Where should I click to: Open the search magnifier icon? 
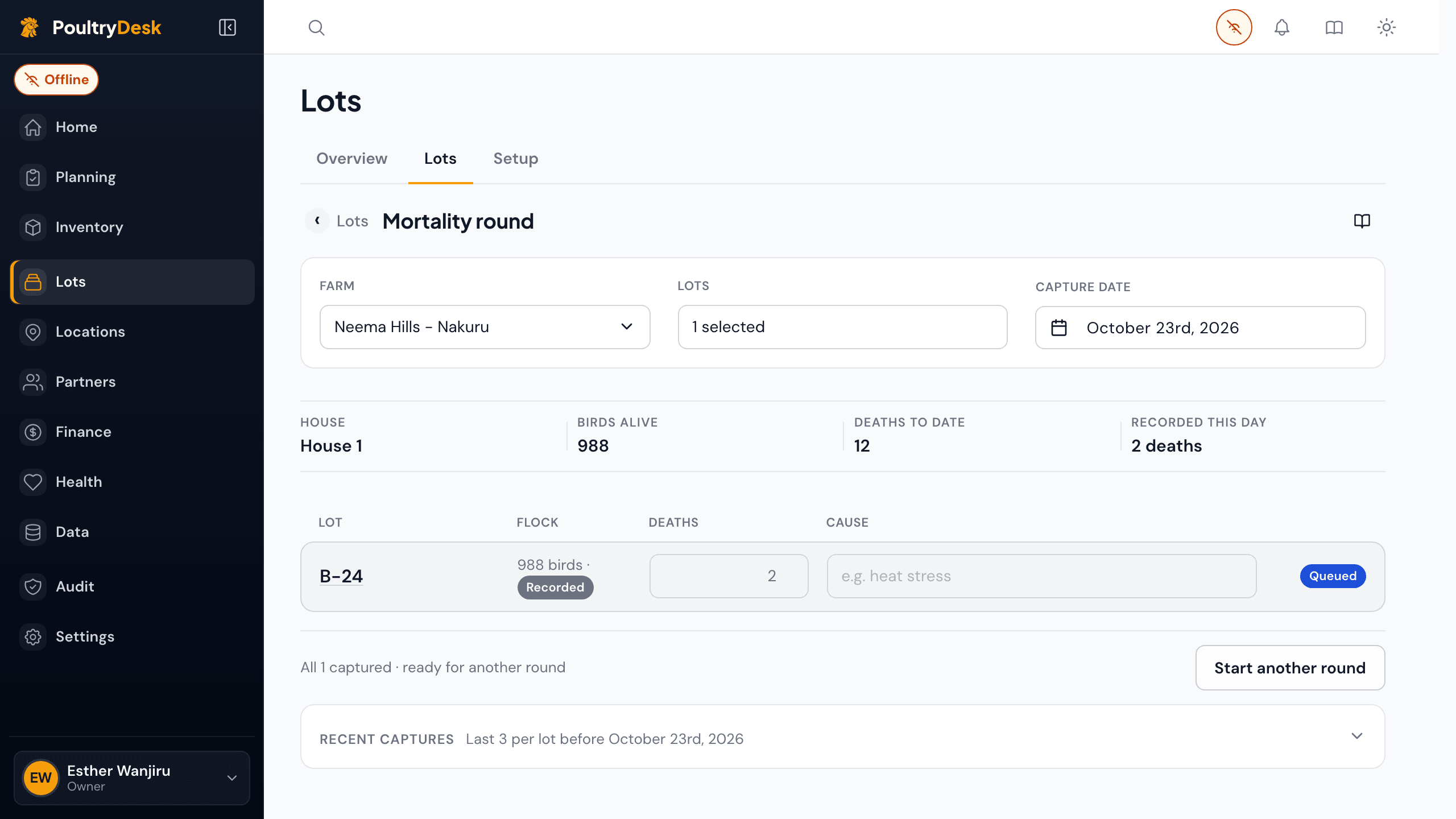(x=317, y=27)
